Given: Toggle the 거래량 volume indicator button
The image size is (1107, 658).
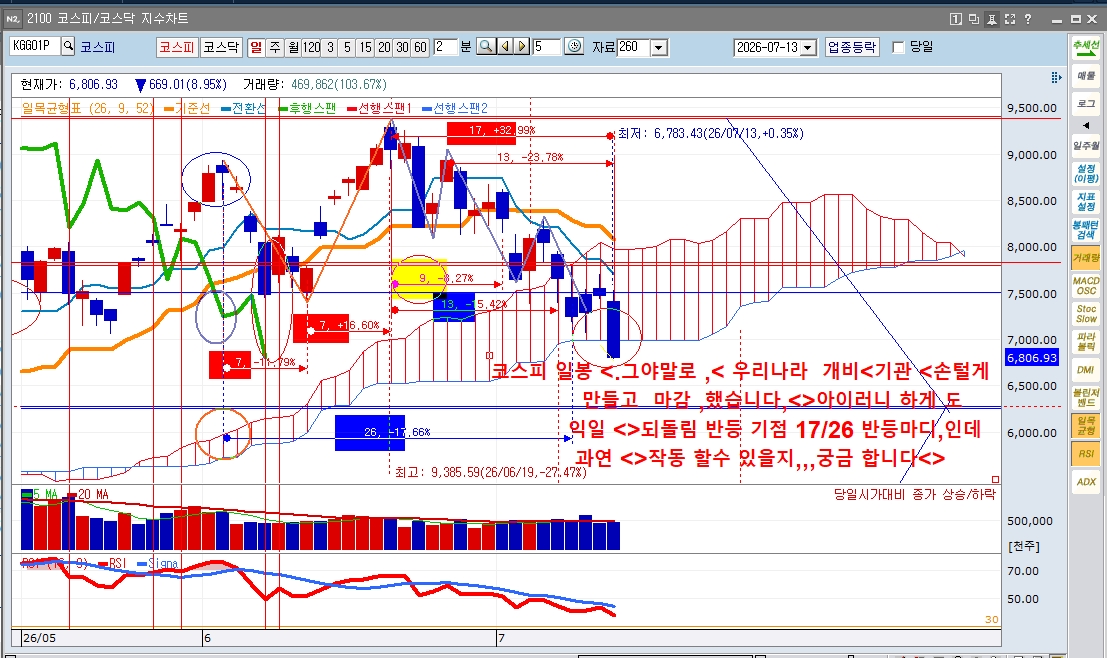Looking at the screenshot, I should (x=1086, y=258).
